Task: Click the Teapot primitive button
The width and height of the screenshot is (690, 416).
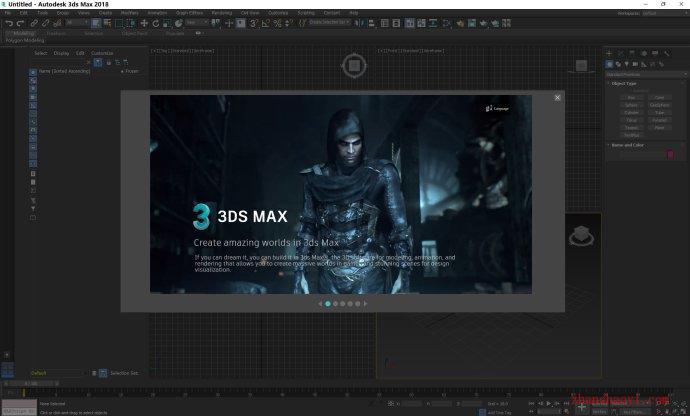Action: (631, 128)
